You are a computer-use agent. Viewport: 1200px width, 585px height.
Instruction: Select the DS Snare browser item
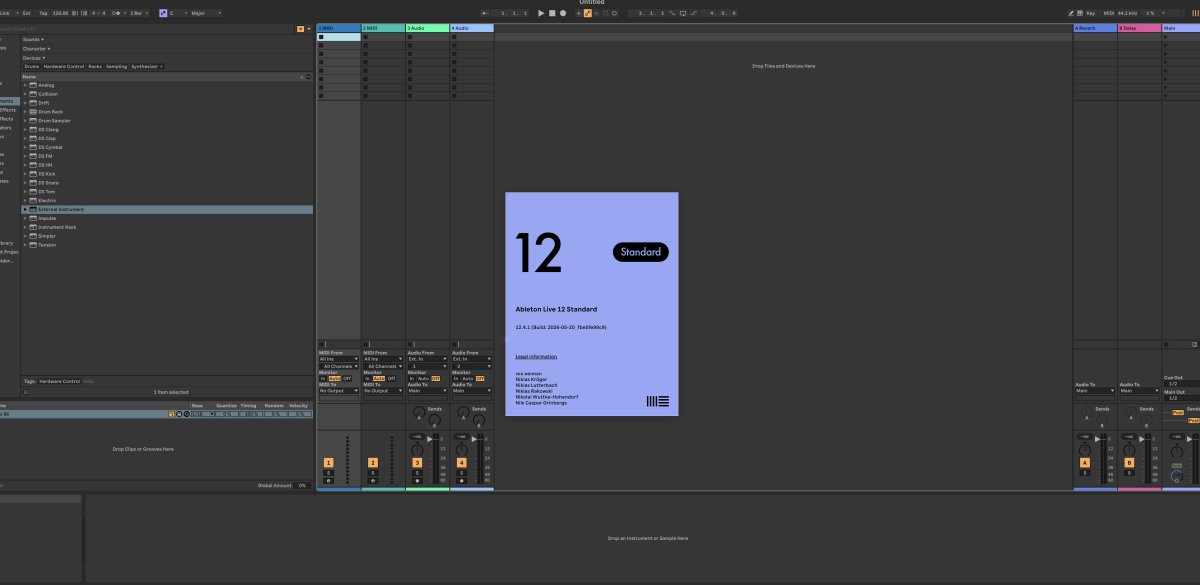click(x=167, y=183)
